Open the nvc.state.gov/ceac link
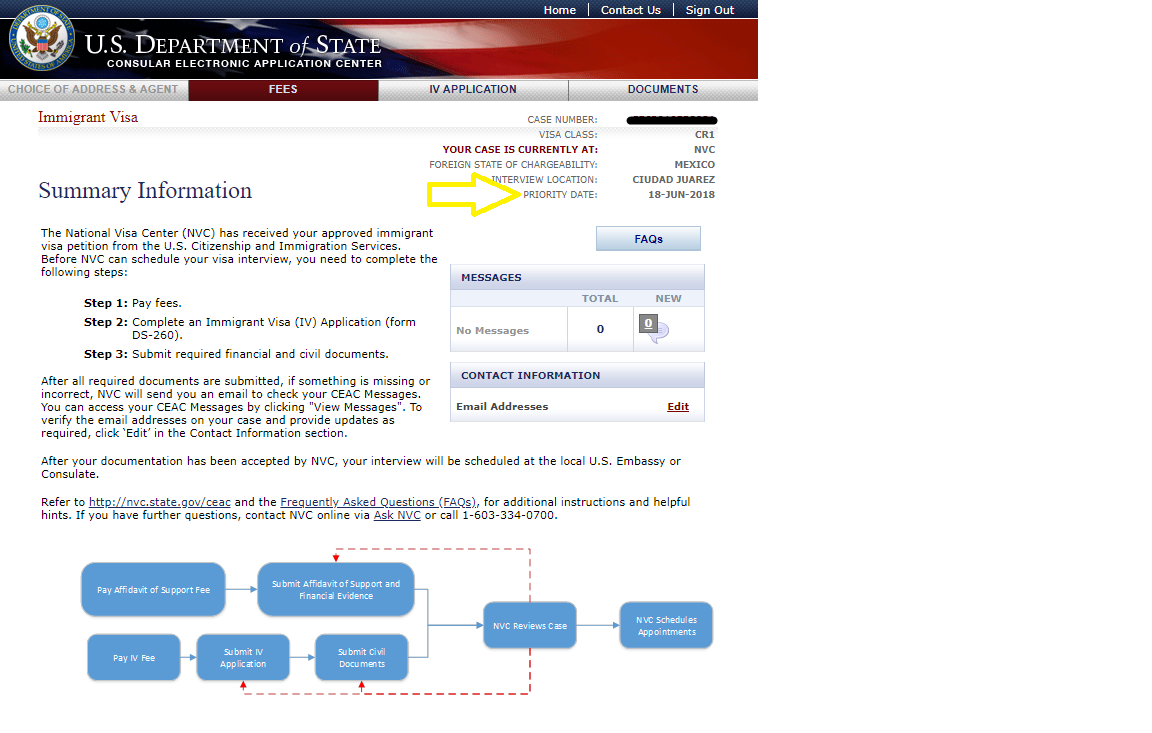This screenshot has height=733, width=1152. click(159, 502)
